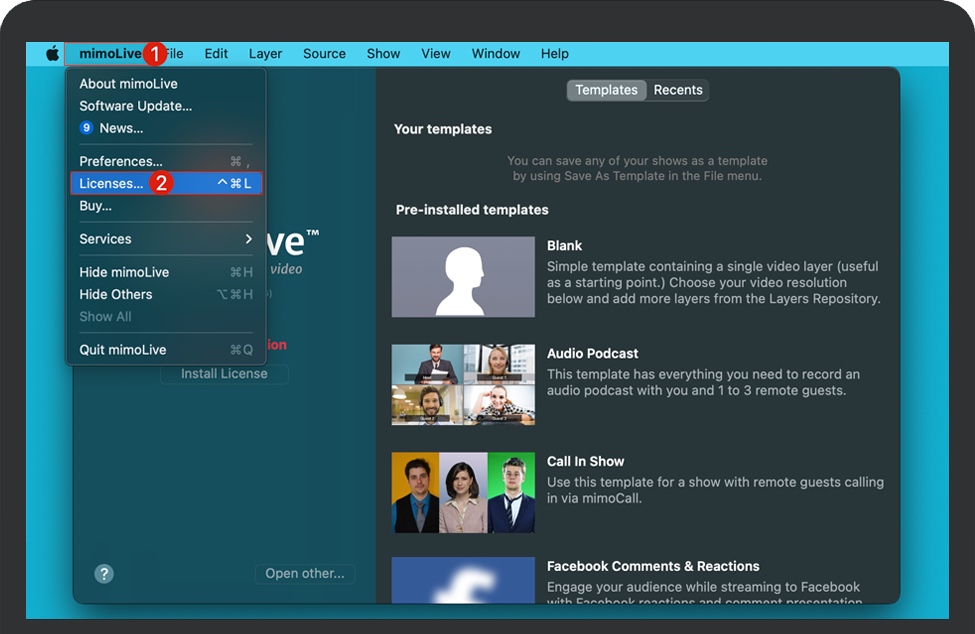Click the Open other… button
This screenshot has height=634, width=975.
(305, 574)
